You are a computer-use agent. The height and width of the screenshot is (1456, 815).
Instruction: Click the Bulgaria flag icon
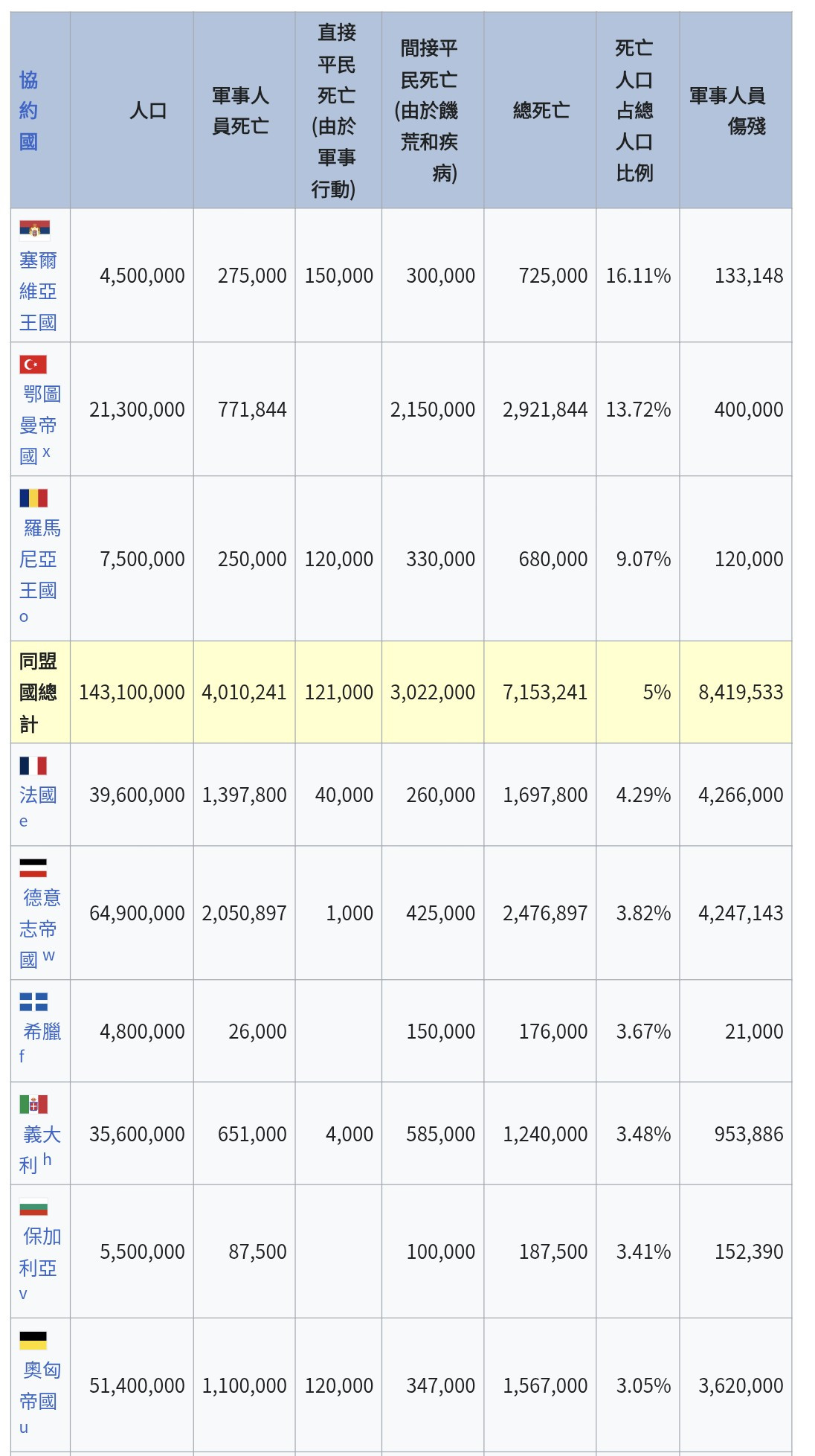33,1206
